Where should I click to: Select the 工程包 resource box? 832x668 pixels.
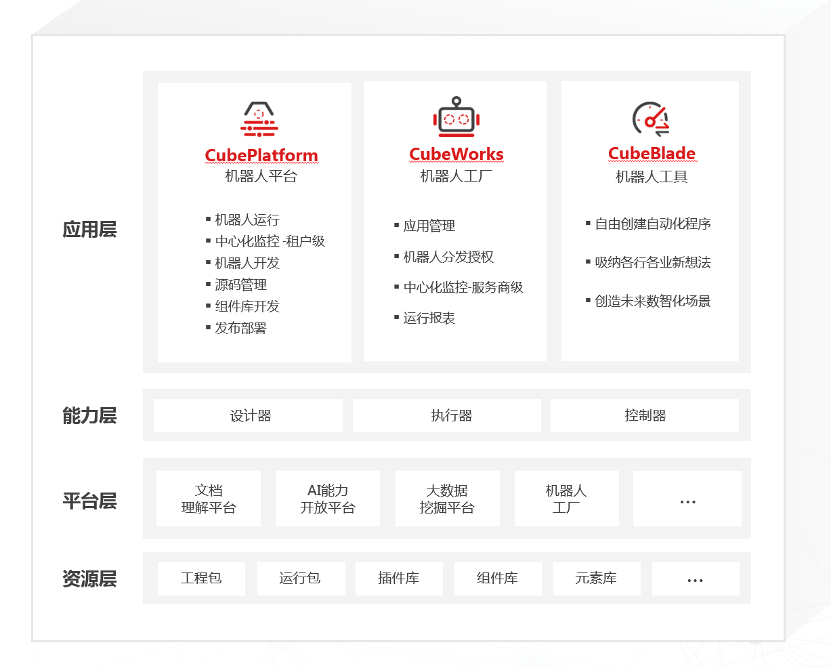click(x=201, y=578)
